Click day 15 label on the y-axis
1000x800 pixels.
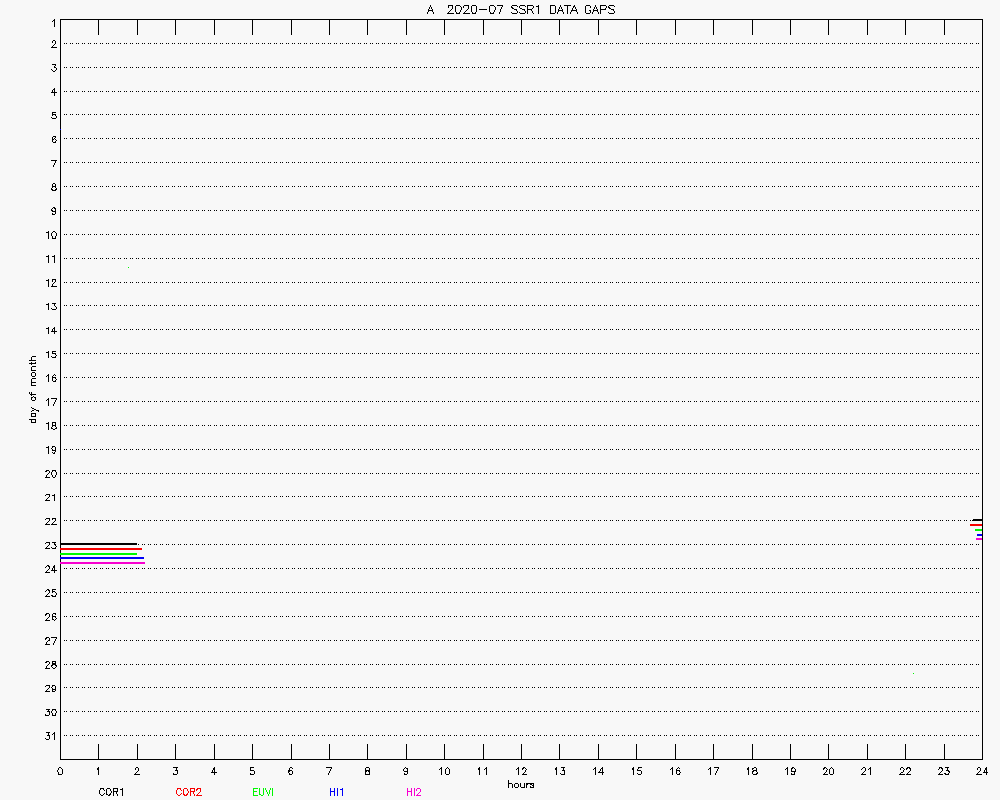pos(49,354)
